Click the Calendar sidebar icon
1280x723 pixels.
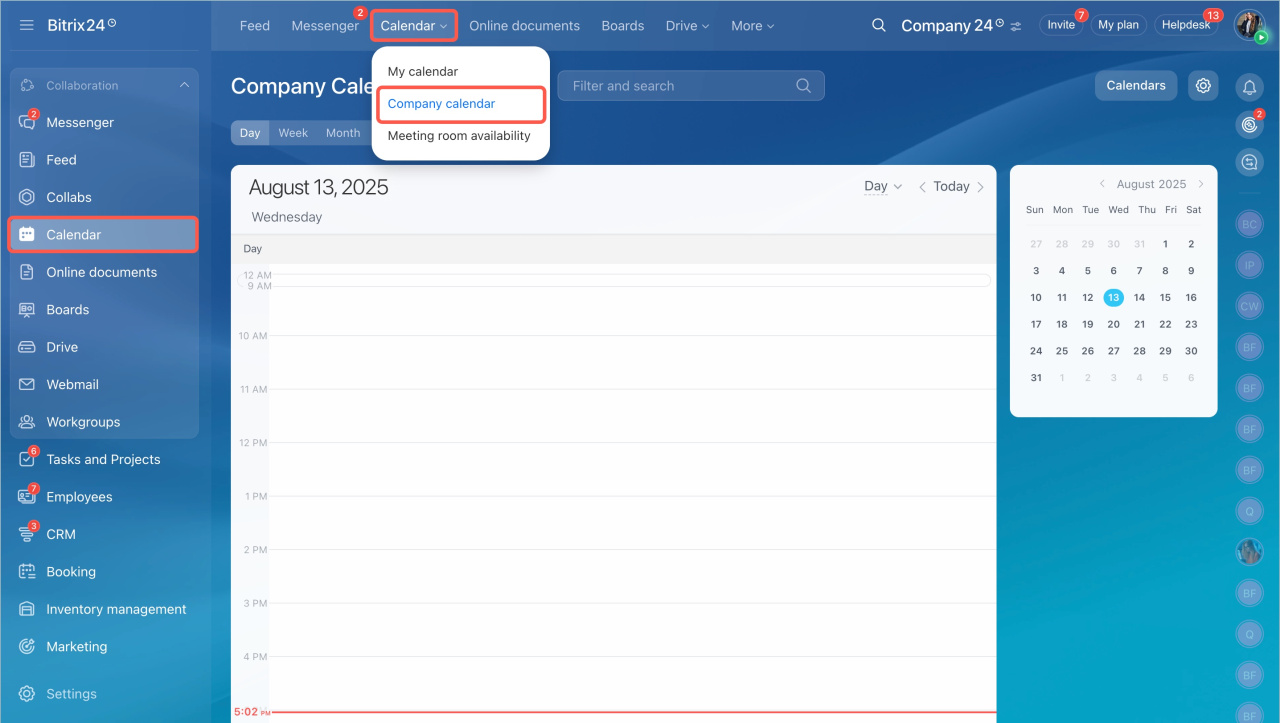tap(27, 235)
